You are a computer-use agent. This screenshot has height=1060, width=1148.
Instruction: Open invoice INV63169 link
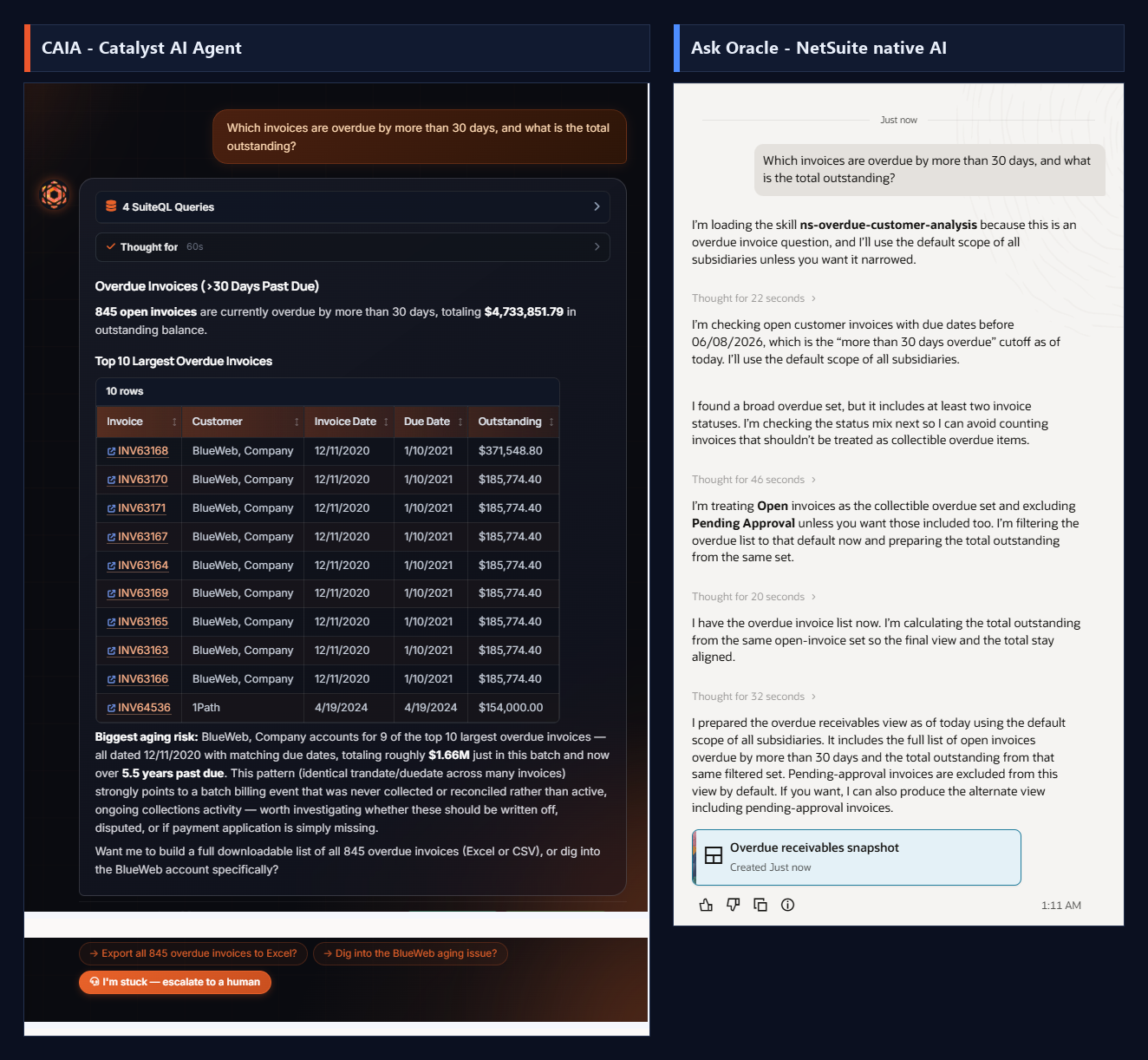(143, 593)
